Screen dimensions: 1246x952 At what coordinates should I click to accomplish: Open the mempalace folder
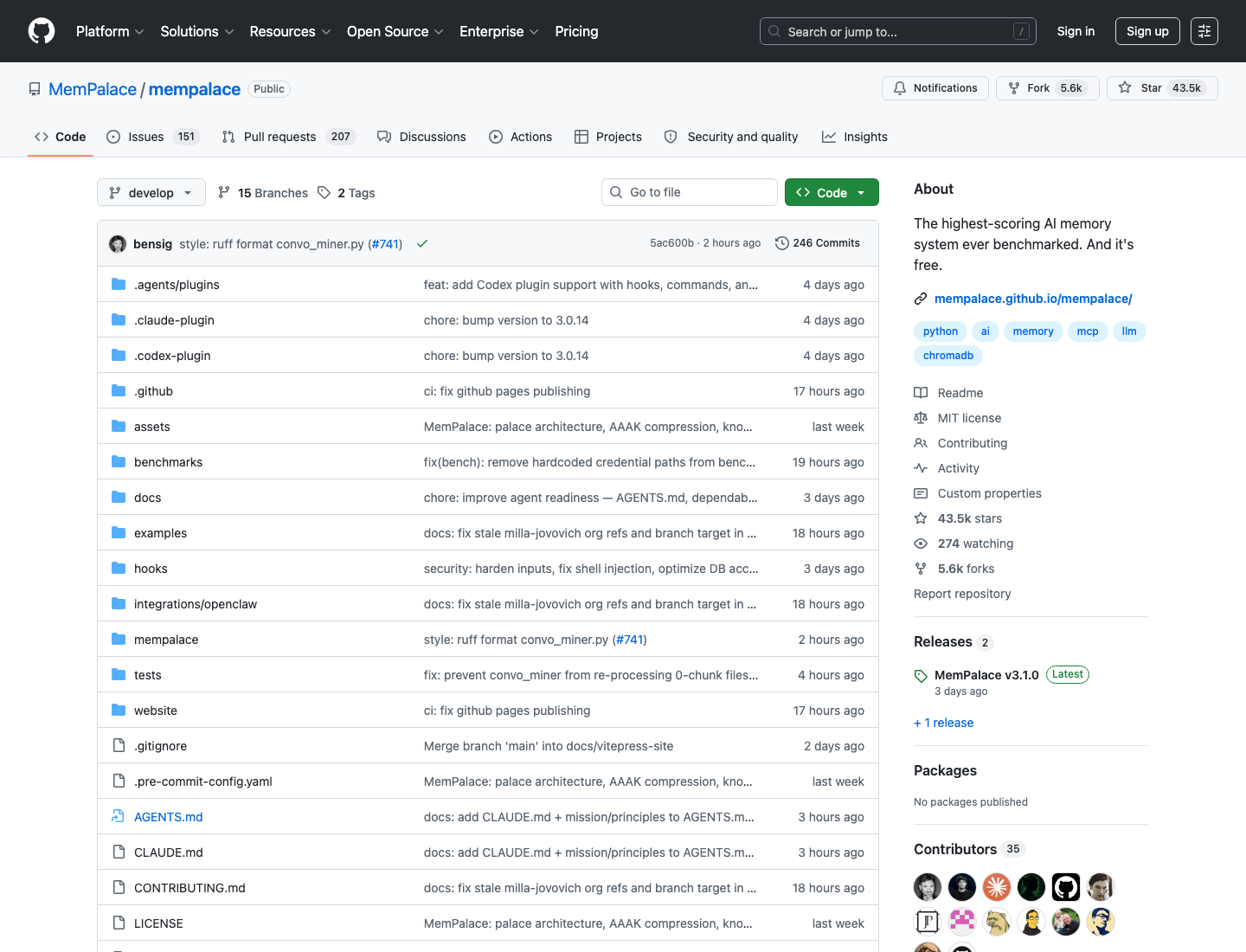166,640
